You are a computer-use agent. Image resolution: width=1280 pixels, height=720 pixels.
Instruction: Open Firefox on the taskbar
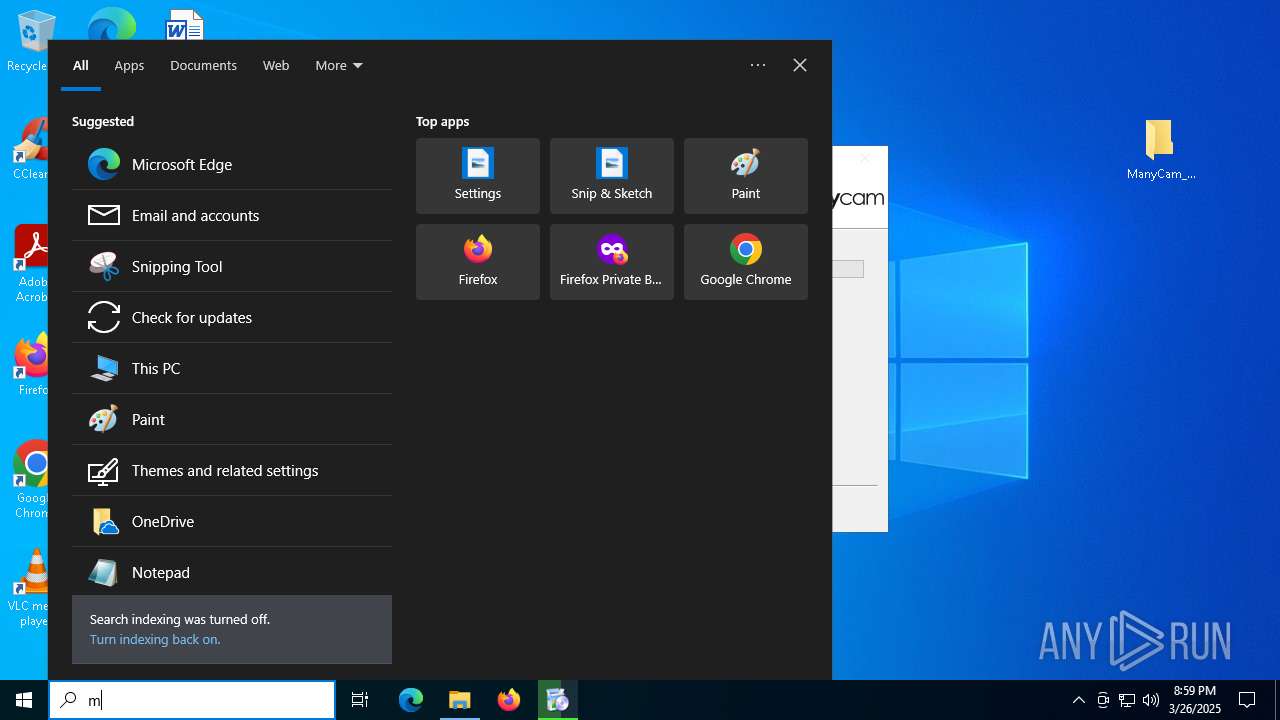coord(509,700)
